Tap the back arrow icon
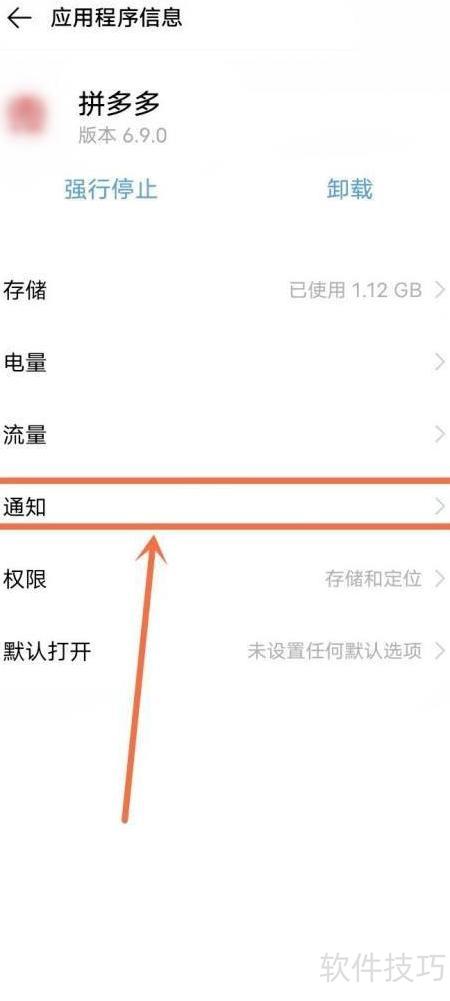Screen dimensions: 450x1001 (x=19, y=18)
